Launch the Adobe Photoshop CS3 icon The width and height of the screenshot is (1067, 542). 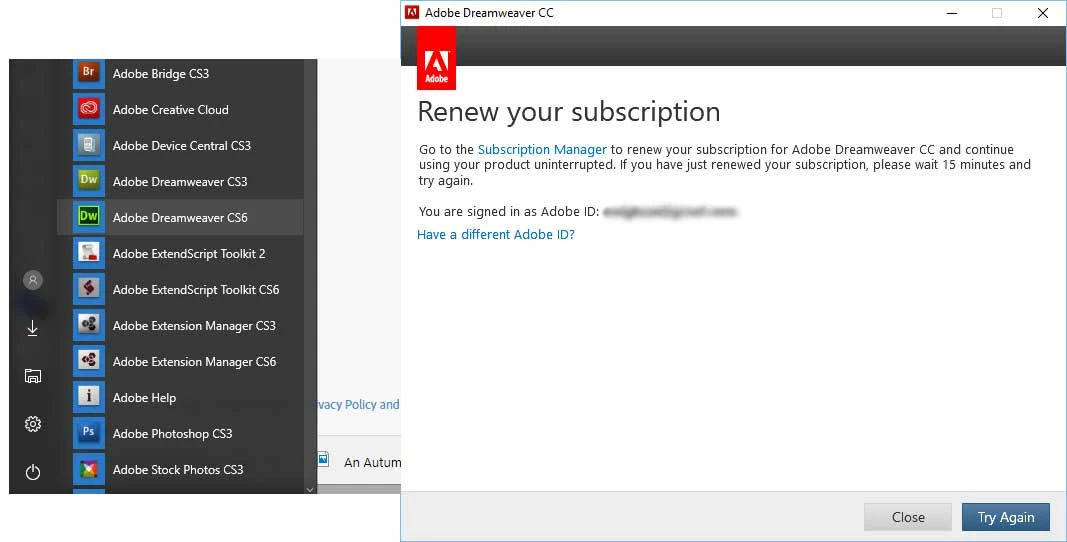[88, 433]
